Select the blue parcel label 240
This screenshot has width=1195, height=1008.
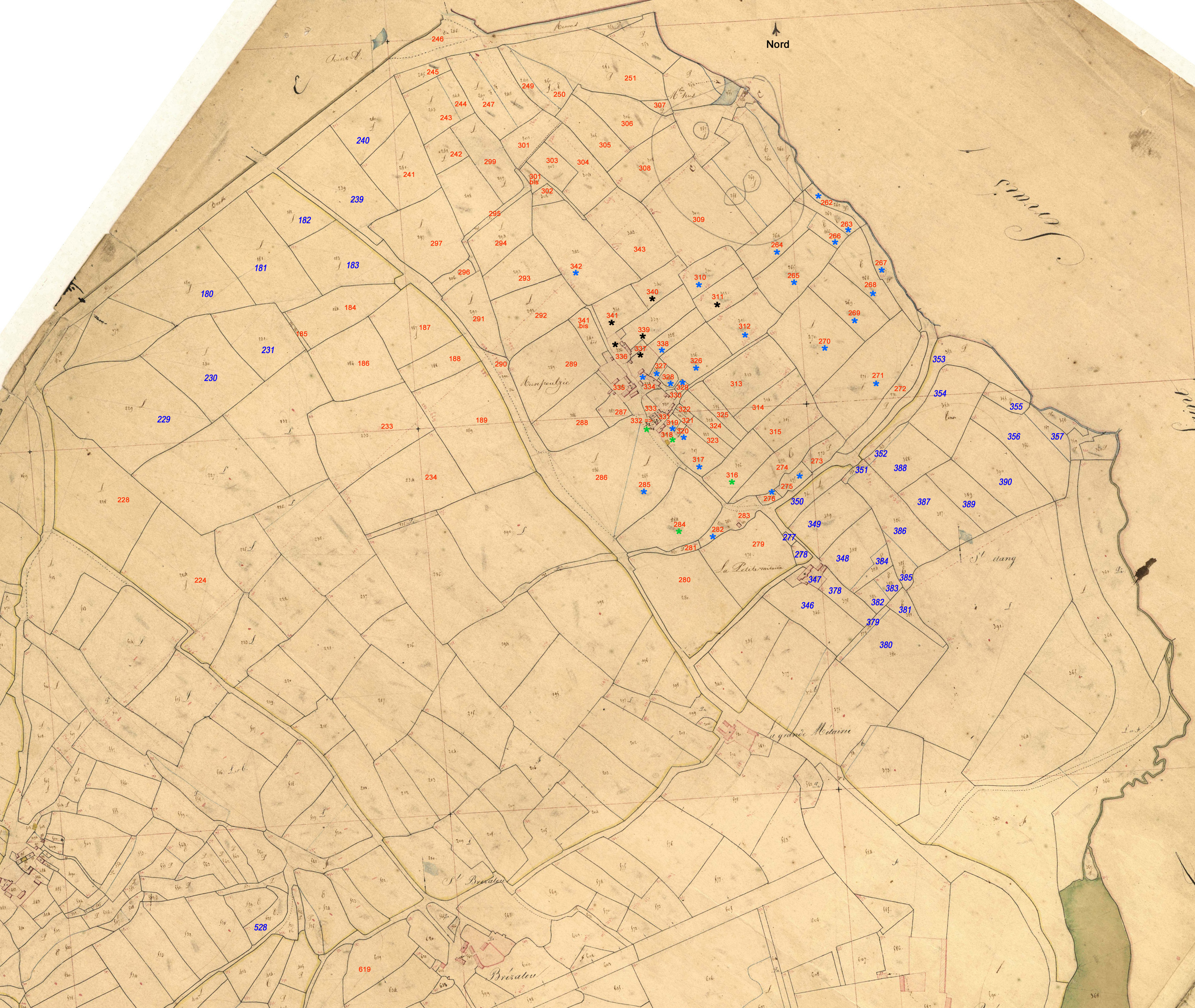tap(363, 141)
